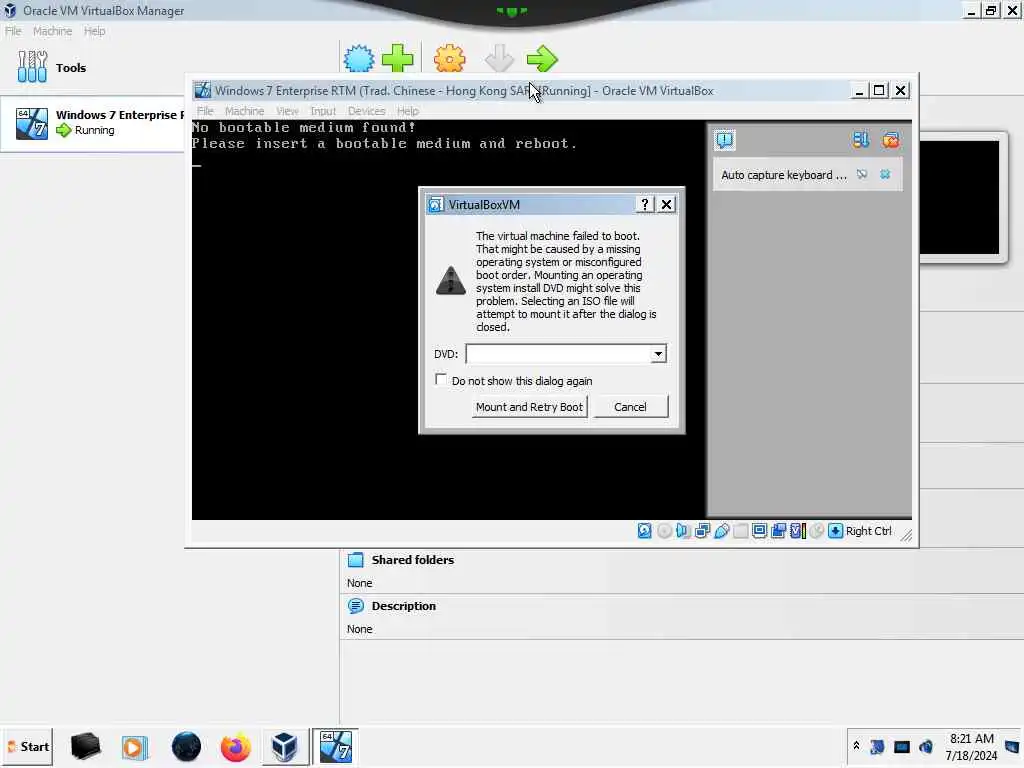Open media player orange taskbar icon

(135, 746)
